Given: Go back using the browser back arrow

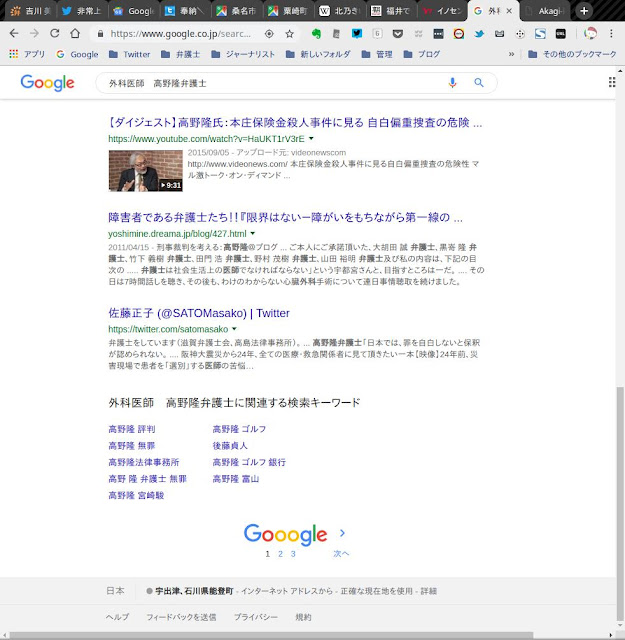Looking at the screenshot, I should (x=14, y=34).
